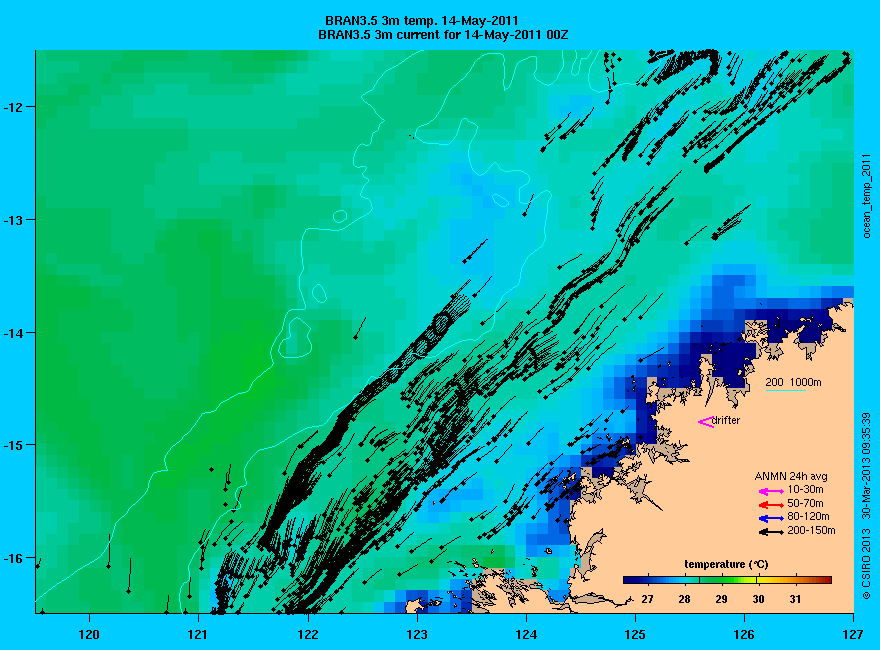Viewport: 880px width, 650px height.
Task: Click the latitude axis label -13
Action: pos(11,219)
